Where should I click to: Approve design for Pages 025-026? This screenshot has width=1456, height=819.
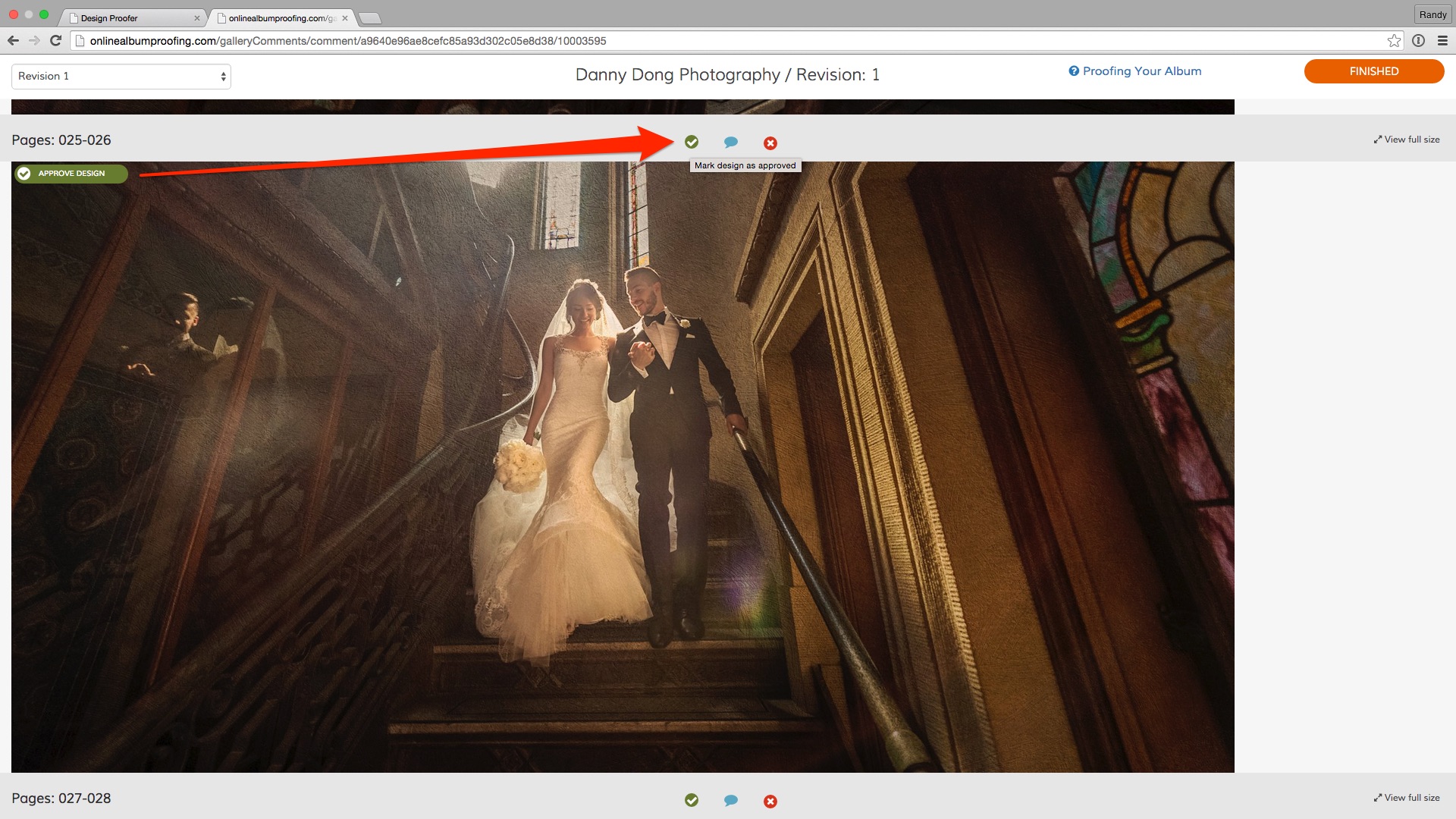click(691, 142)
